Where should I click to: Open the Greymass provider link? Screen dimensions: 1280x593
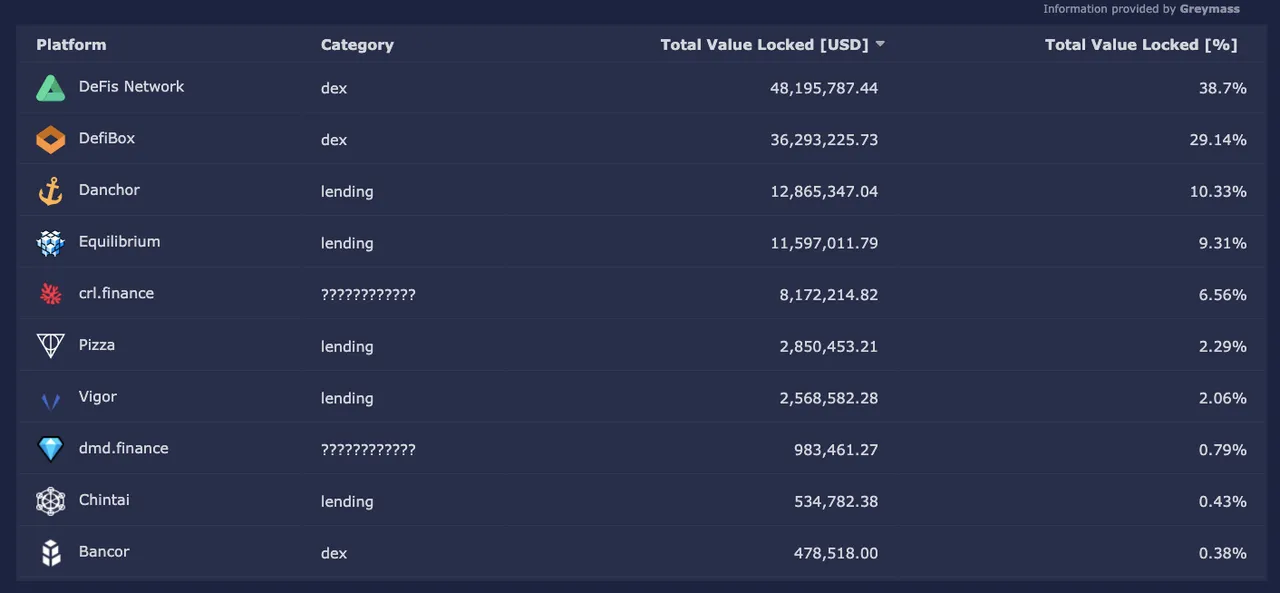pos(1208,9)
